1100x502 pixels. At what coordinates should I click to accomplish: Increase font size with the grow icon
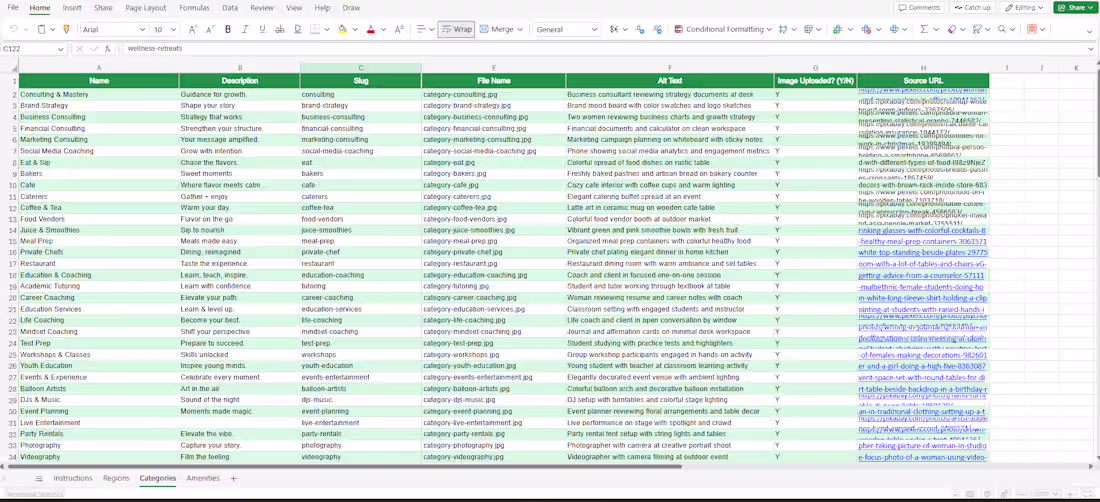tap(194, 29)
